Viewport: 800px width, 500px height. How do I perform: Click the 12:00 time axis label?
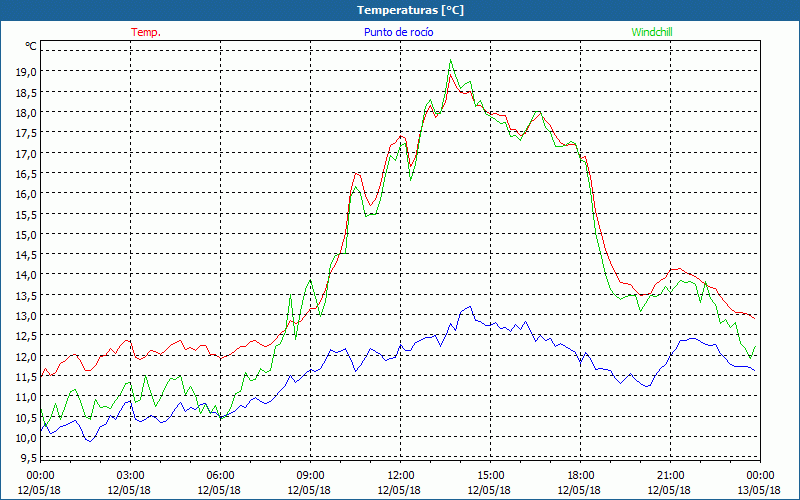click(401, 476)
